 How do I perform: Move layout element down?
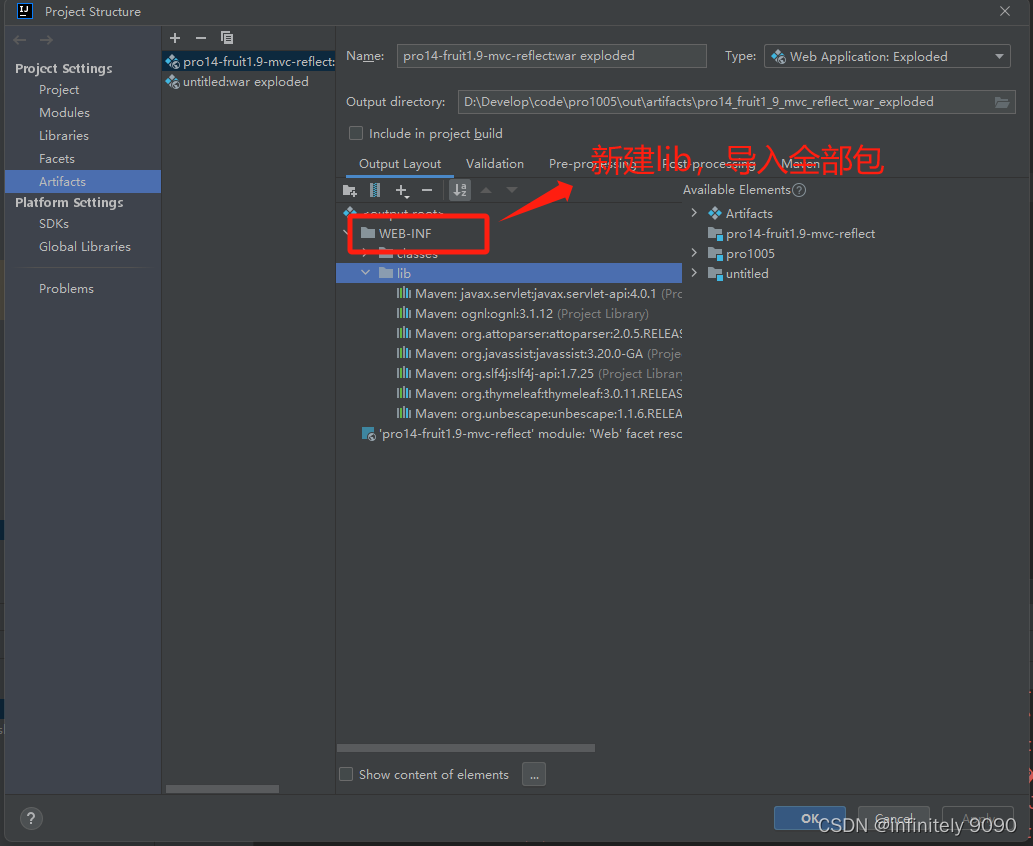[x=512, y=190]
